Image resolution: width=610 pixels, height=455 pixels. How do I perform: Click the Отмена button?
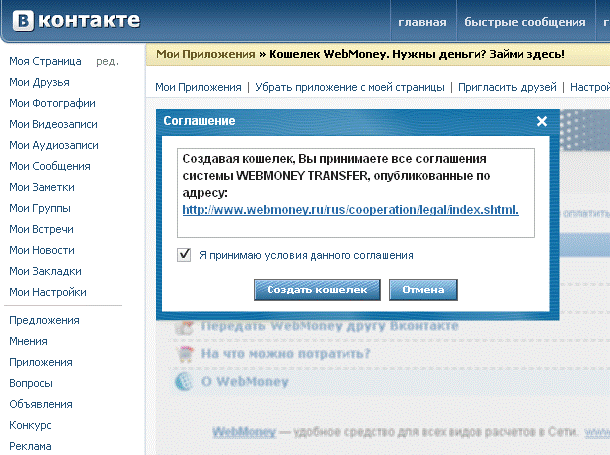click(x=423, y=290)
